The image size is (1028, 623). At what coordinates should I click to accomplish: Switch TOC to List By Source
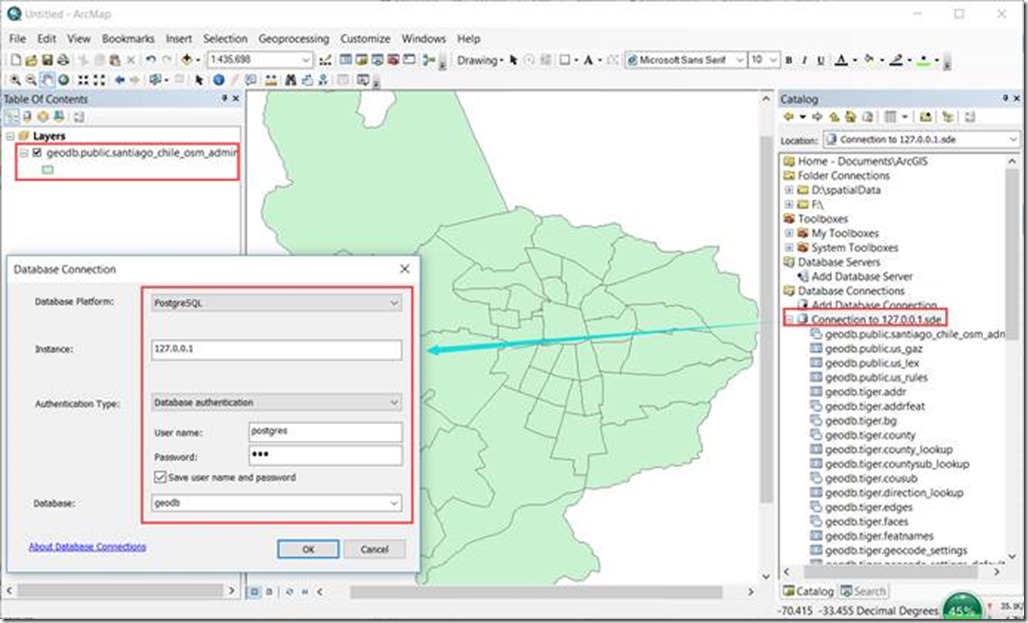[28, 117]
